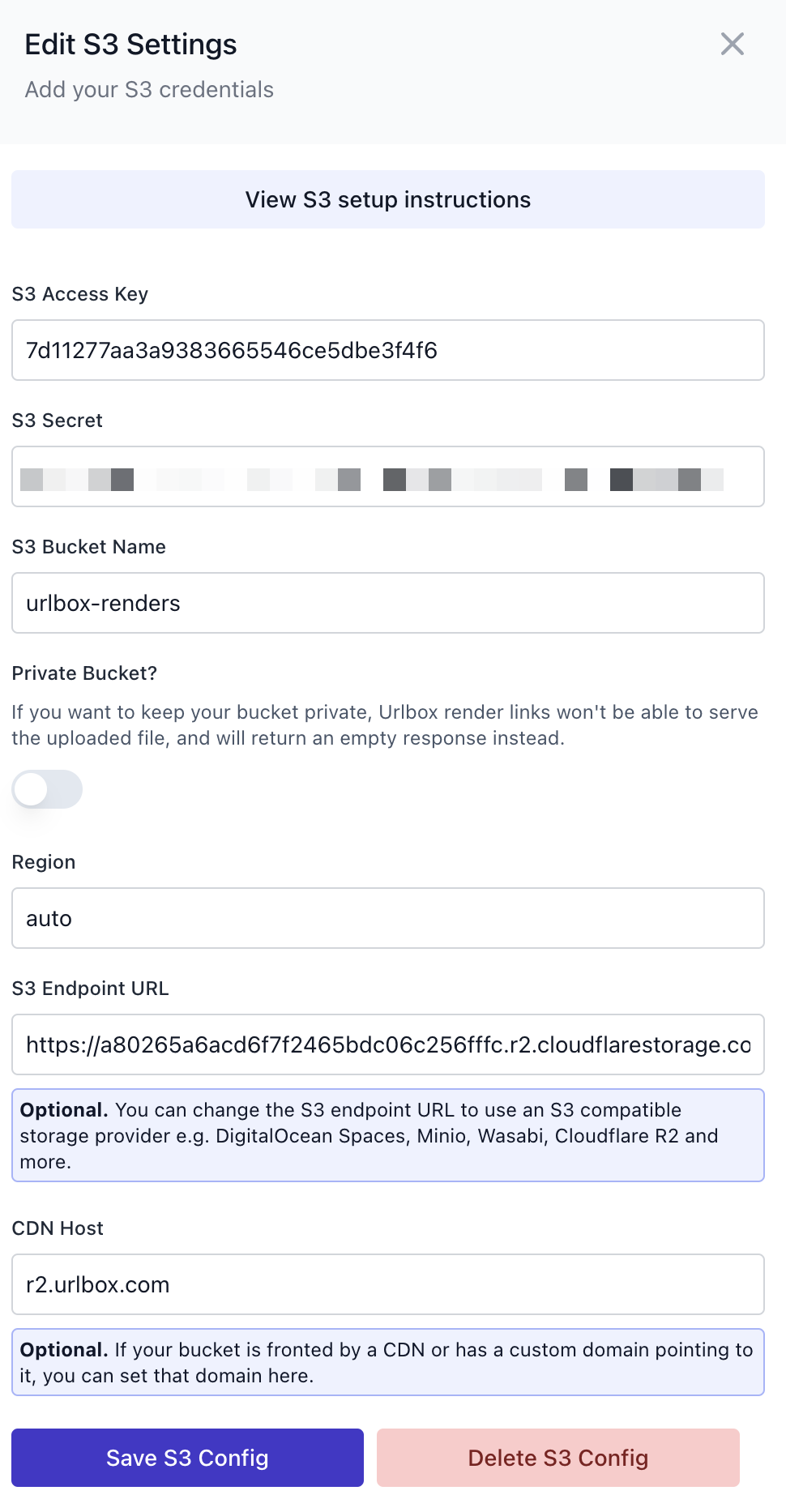Click the Region label text

point(44,862)
